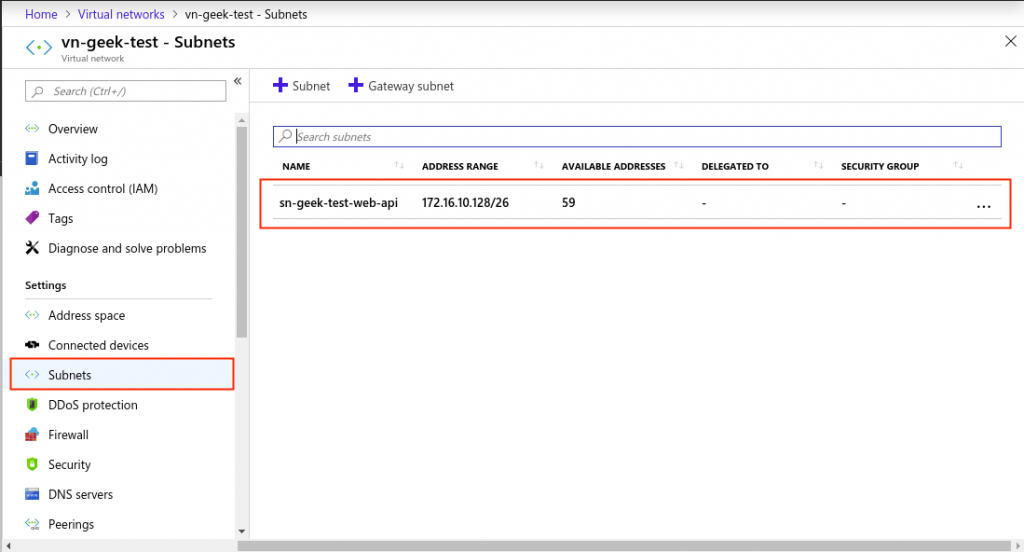Viewport: 1024px width, 552px height.
Task: Go to Virtual networks breadcrumb link
Action: 121,14
